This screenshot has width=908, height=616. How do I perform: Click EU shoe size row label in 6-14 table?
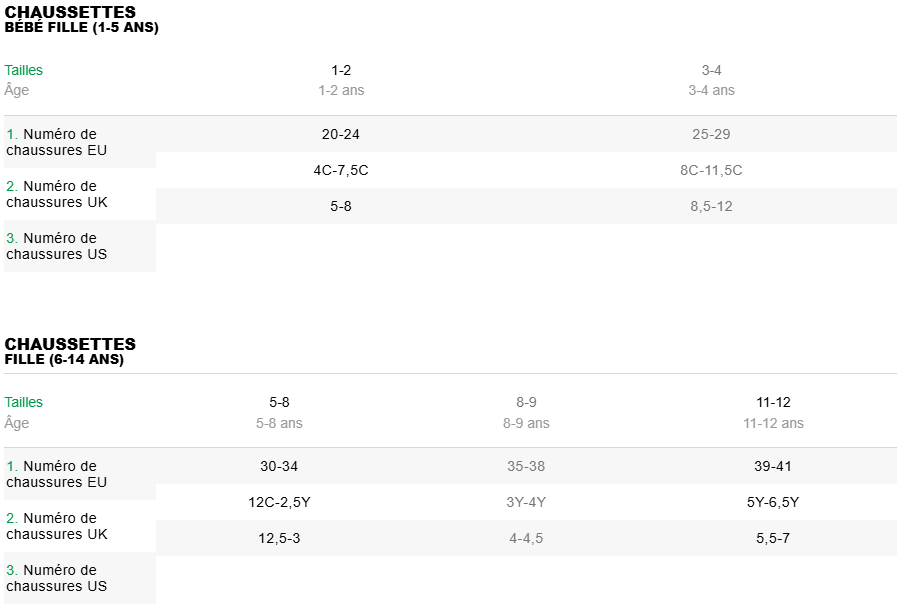pos(57,474)
